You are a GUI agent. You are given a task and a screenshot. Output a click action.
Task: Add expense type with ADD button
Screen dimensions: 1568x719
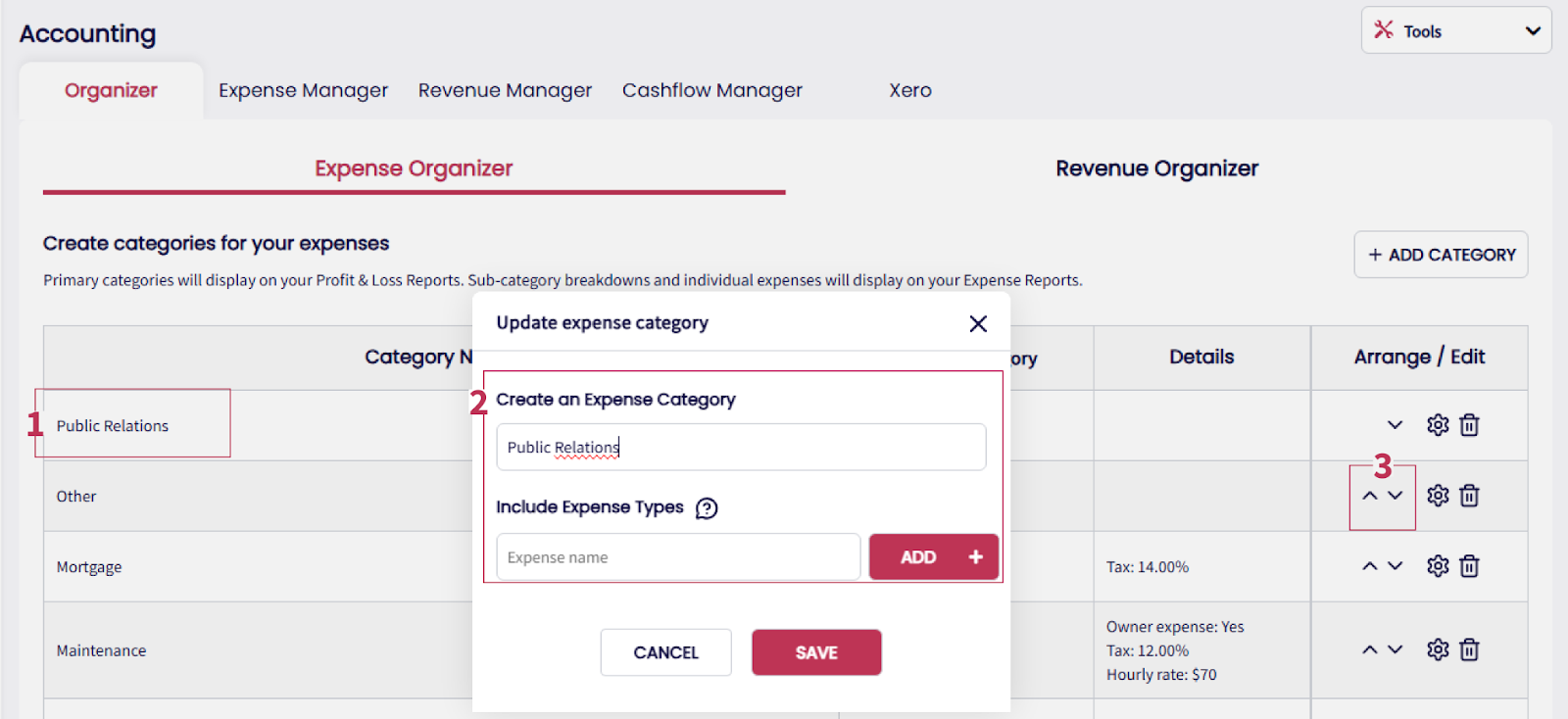click(x=933, y=557)
